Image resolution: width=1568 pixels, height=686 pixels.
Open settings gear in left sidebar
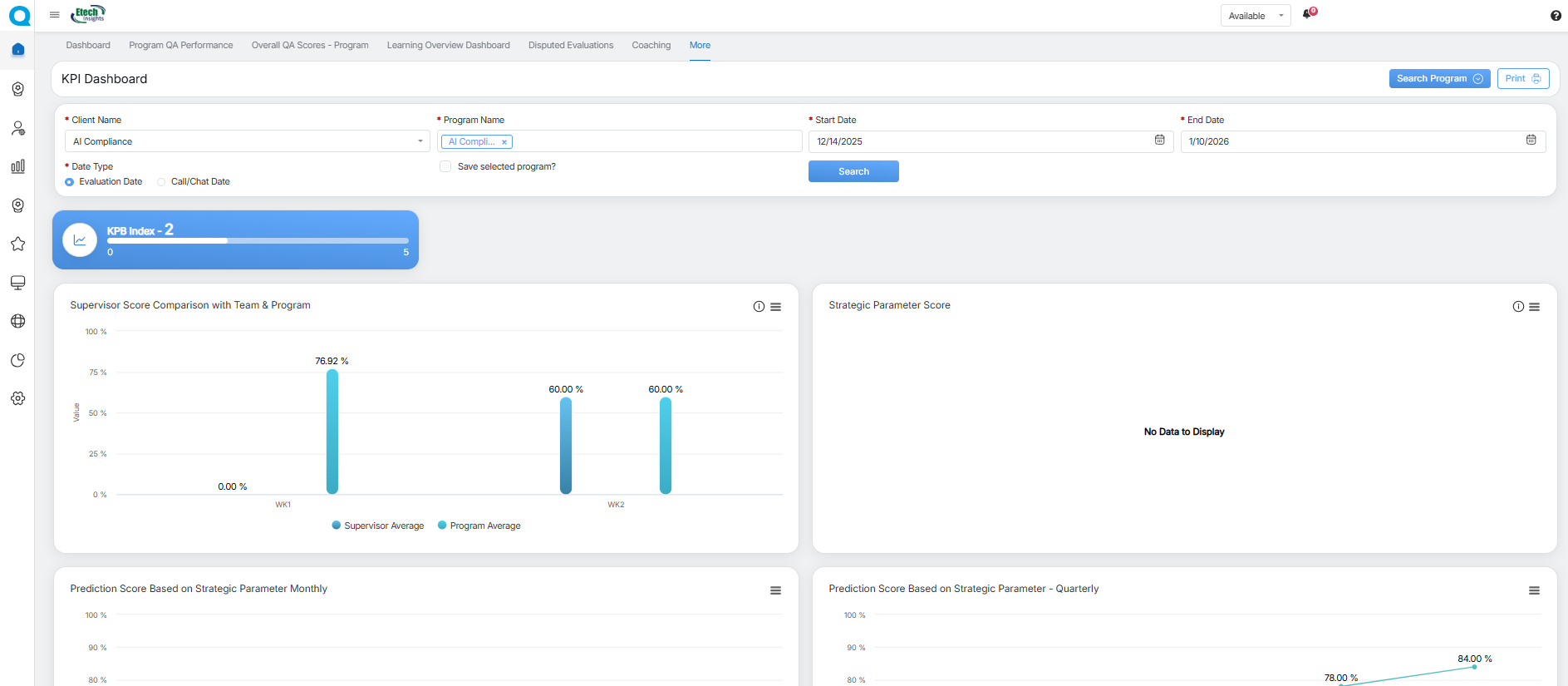17,399
